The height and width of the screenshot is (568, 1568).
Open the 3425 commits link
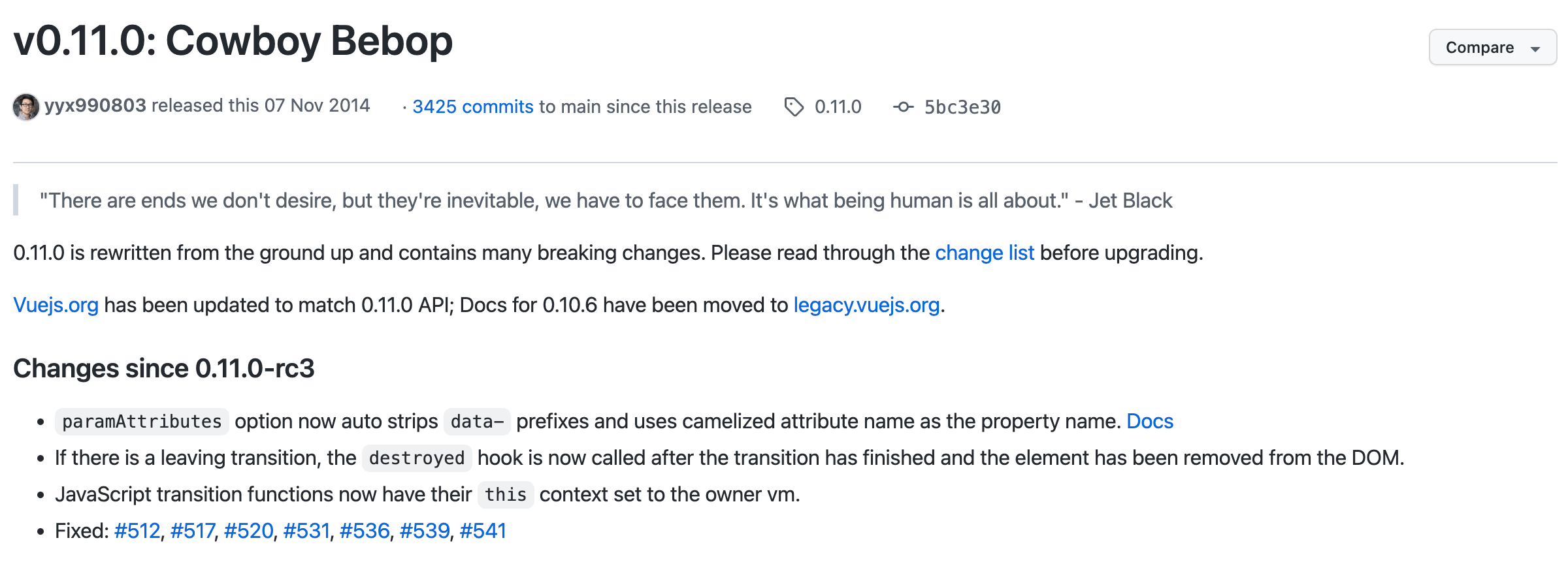tap(473, 106)
